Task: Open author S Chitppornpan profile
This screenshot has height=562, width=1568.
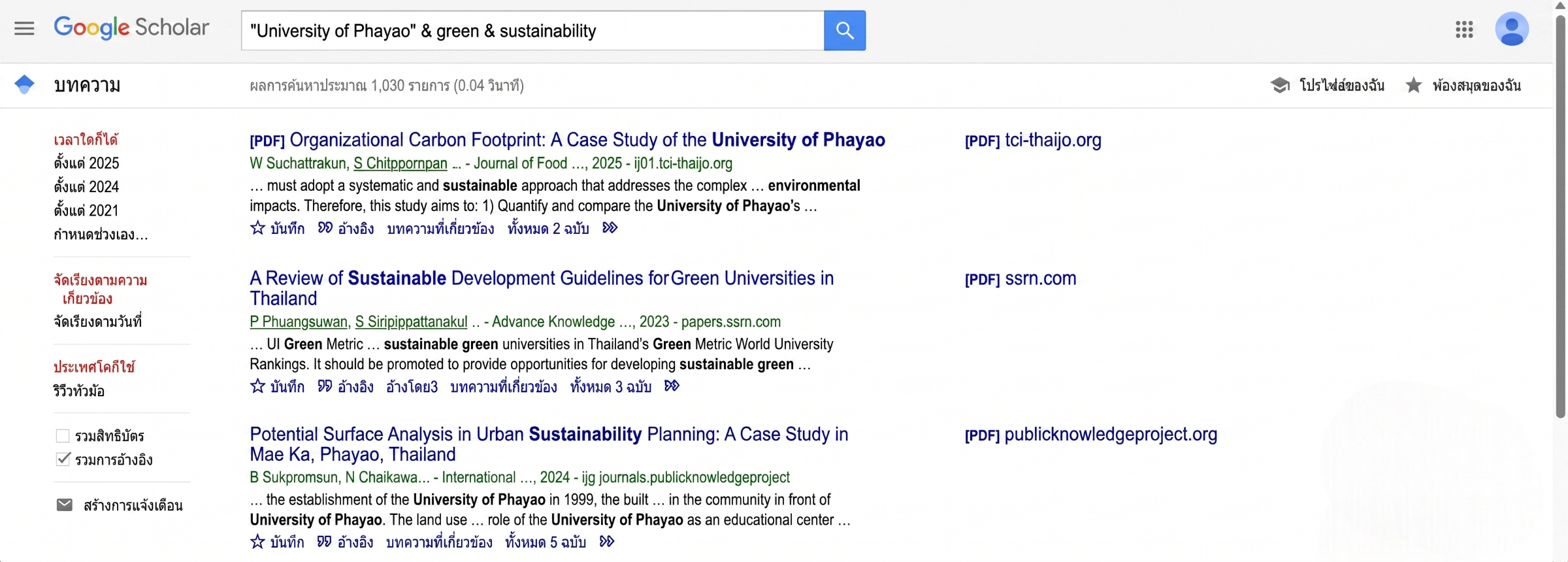Action: pyautogui.click(x=400, y=163)
